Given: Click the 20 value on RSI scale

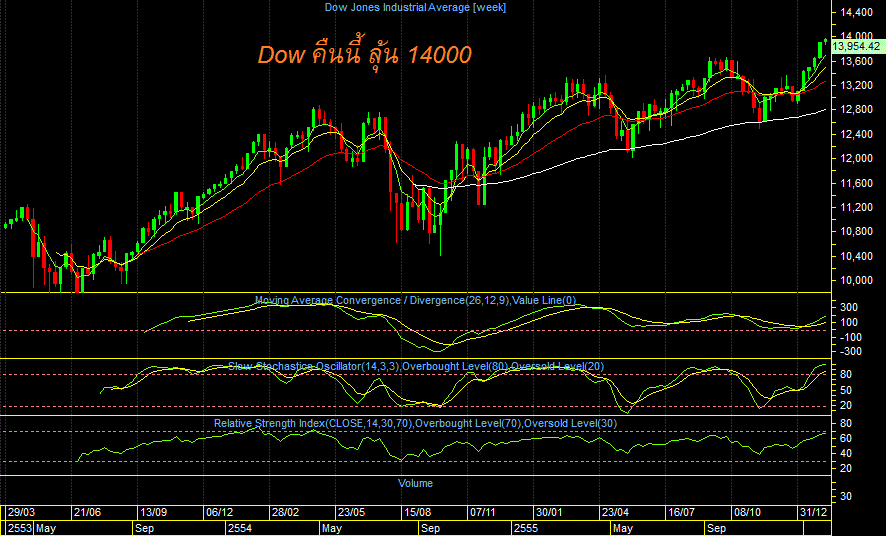Looking at the screenshot, I should pyautogui.click(x=846, y=469).
